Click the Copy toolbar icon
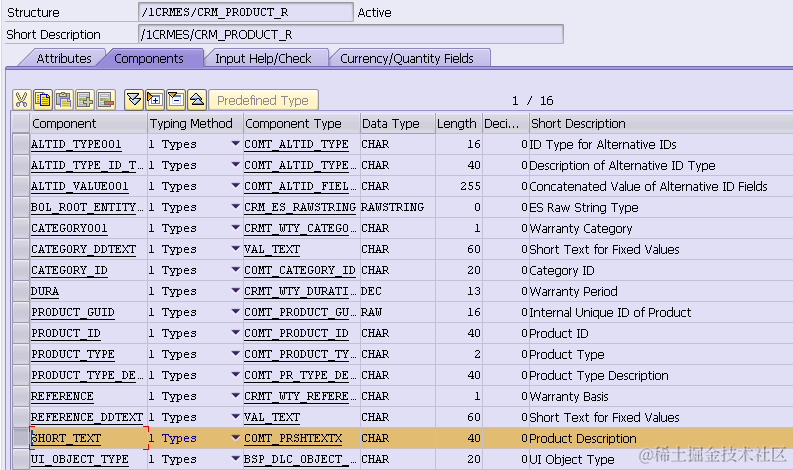The image size is (793, 470). click(x=42, y=100)
